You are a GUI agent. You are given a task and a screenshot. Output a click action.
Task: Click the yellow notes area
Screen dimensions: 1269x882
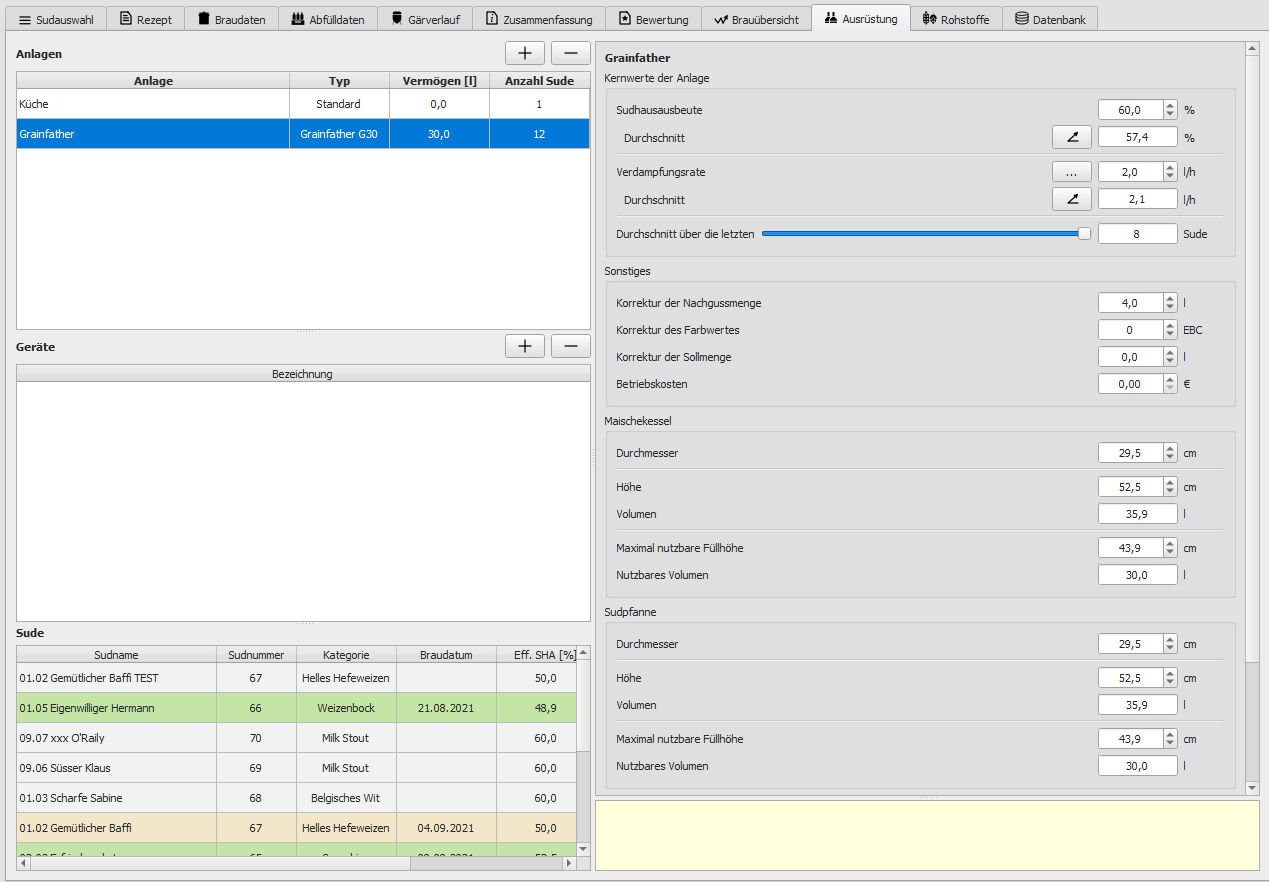tap(926, 835)
